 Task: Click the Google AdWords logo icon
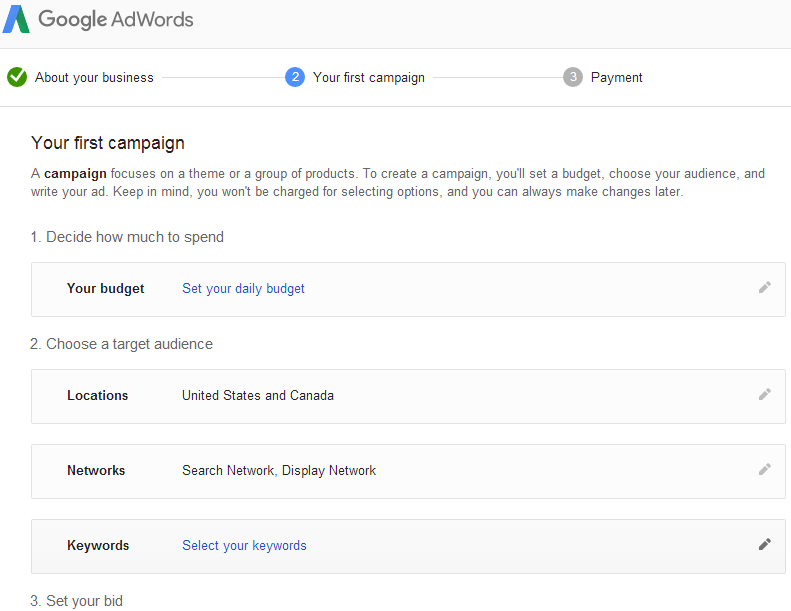click(16, 19)
